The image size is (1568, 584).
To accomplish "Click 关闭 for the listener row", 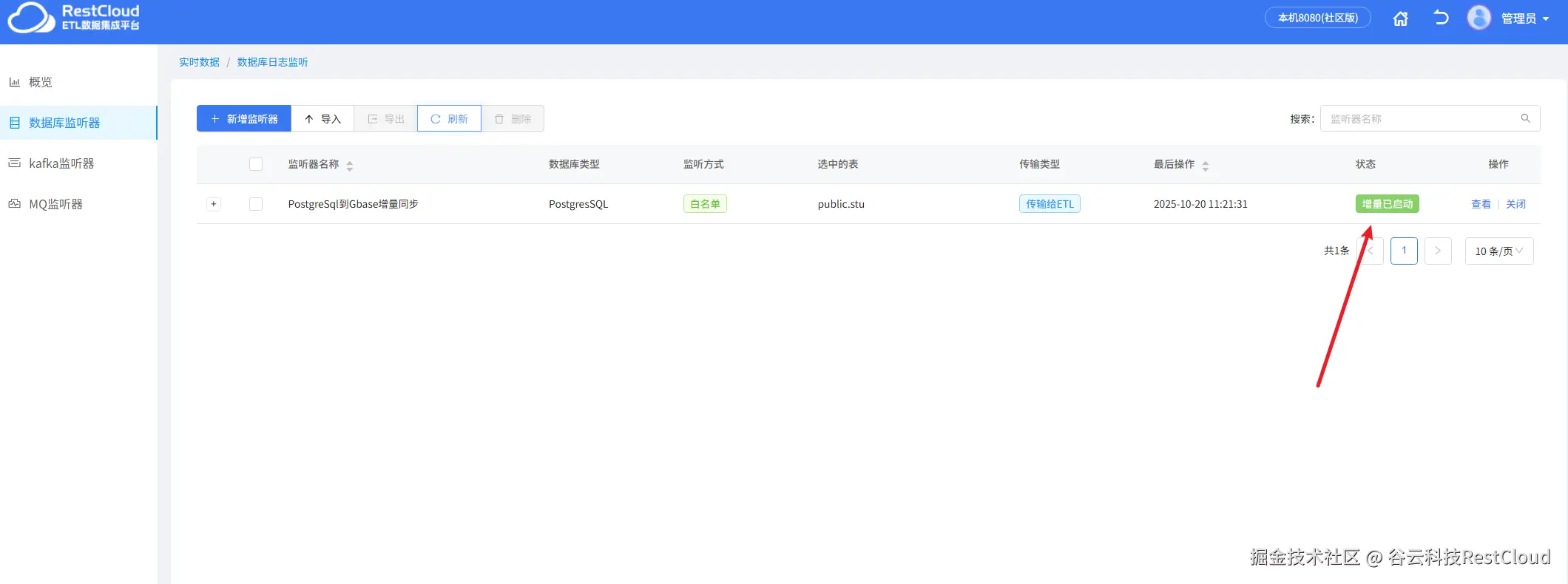I will pyautogui.click(x=1515, y=204).
